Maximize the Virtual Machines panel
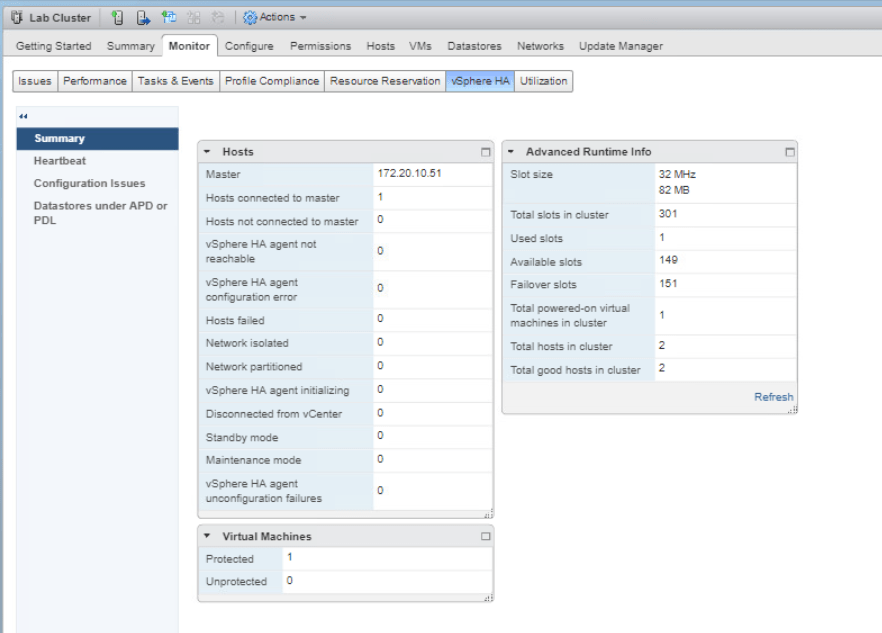The image size is (882, 633). [x=486, y=537]
